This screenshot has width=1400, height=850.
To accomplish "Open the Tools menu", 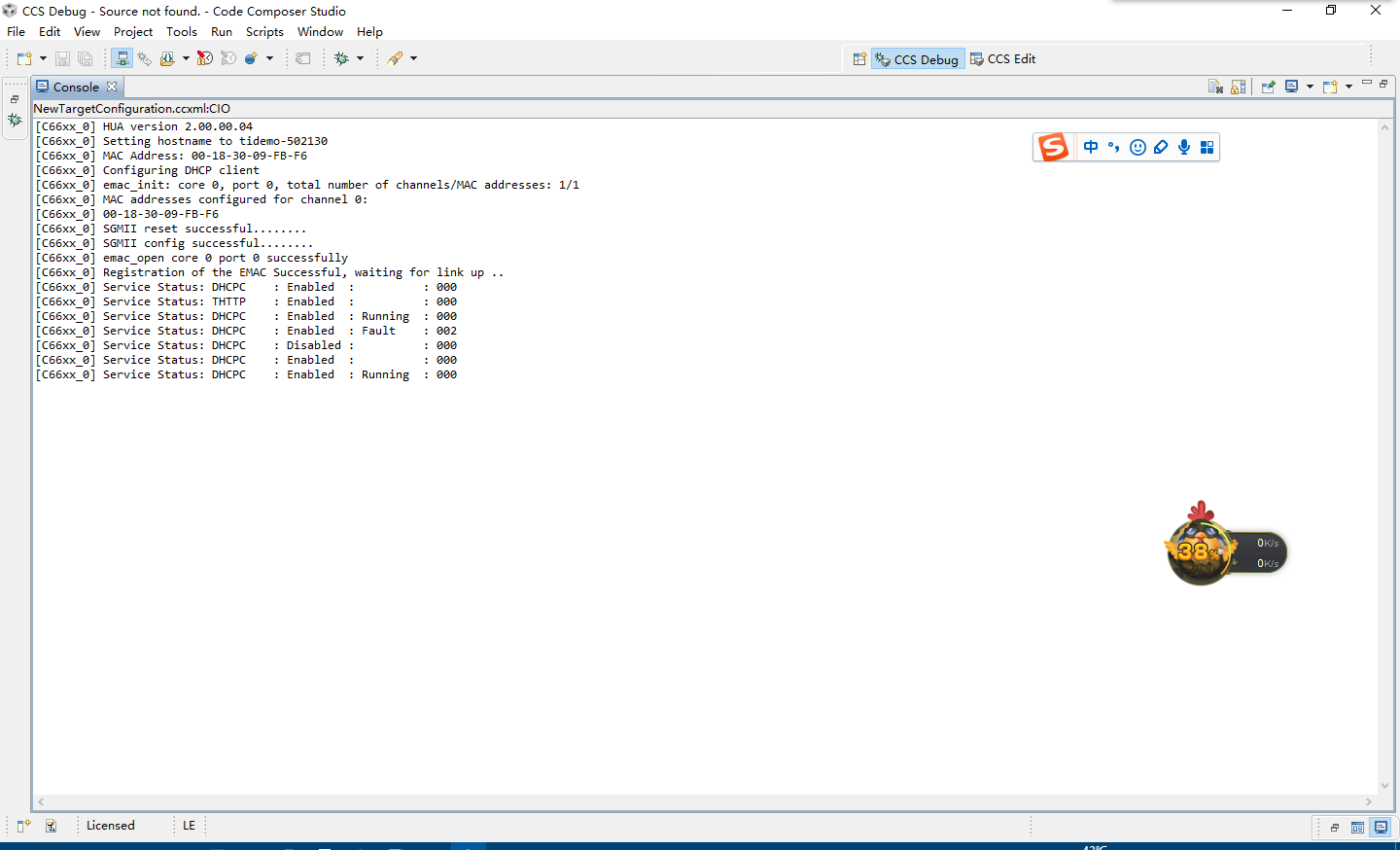I will [182, 32].
